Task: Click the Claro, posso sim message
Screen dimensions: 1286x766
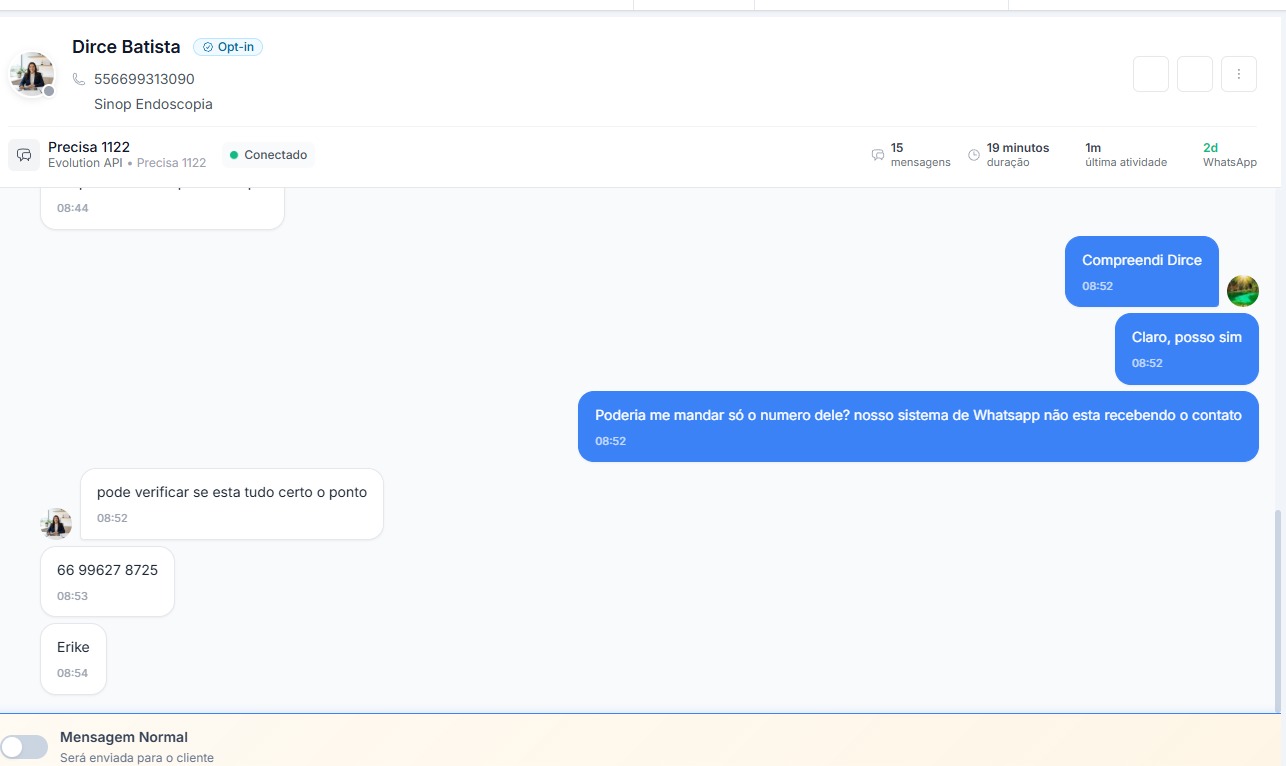Action: click(1186, 348)
